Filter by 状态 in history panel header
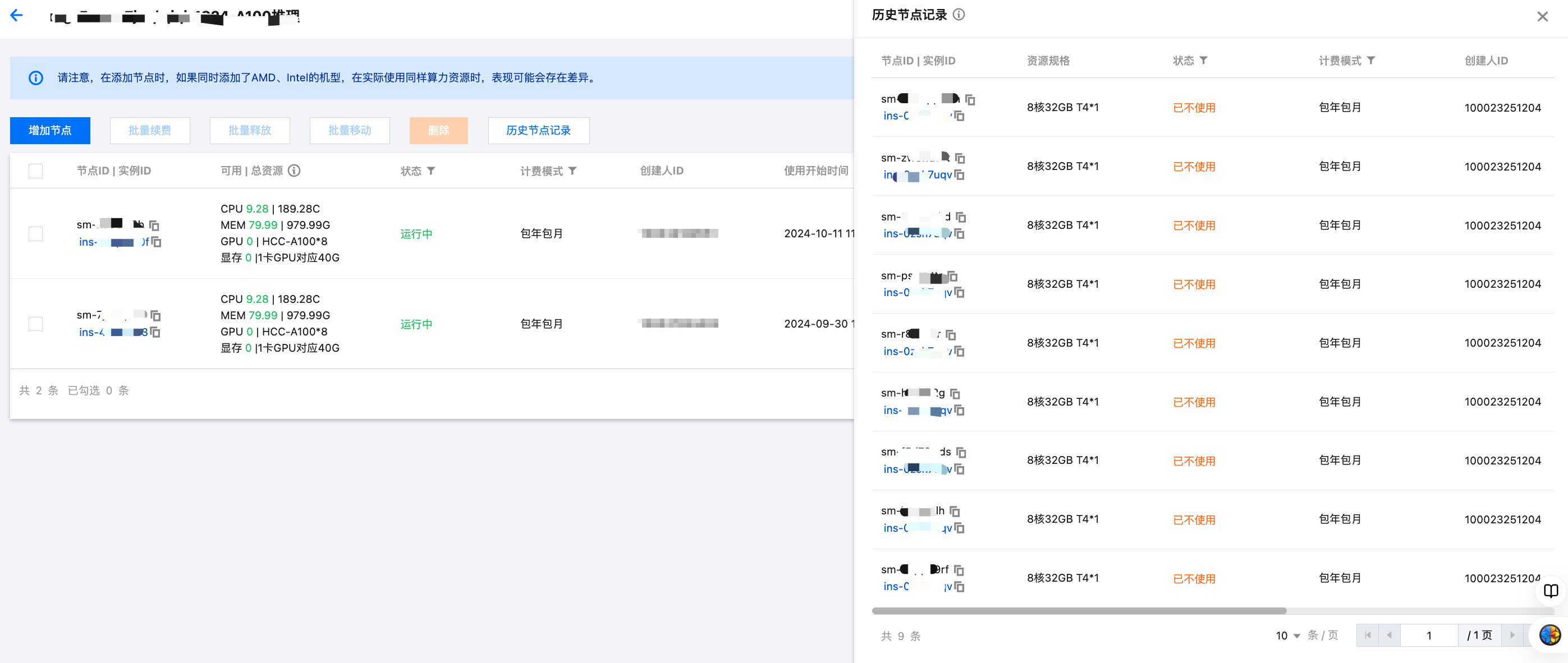1568x663 pixels. [x=1203, y=60]
